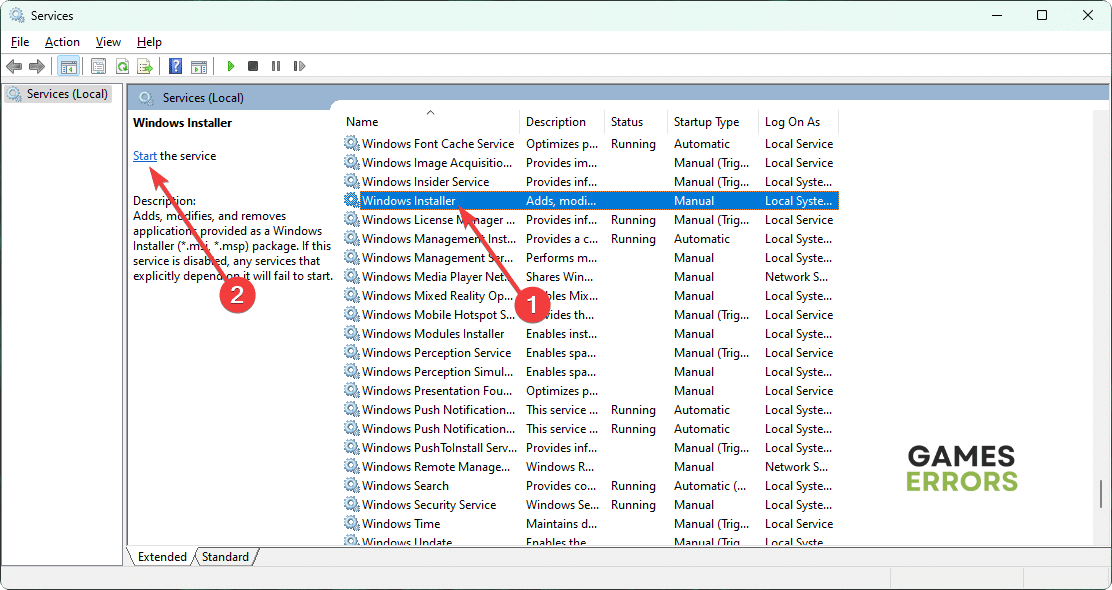
Task: Sort list by the Name column header
Action: coord(362,122)
